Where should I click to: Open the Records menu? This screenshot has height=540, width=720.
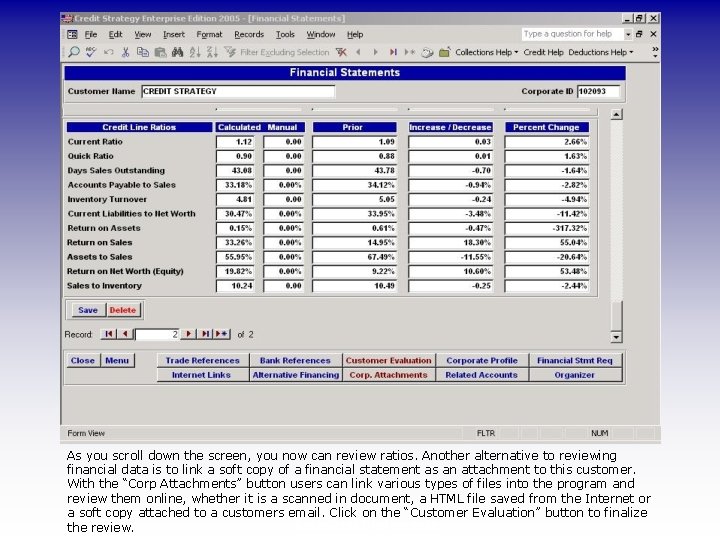coord(249,34)
